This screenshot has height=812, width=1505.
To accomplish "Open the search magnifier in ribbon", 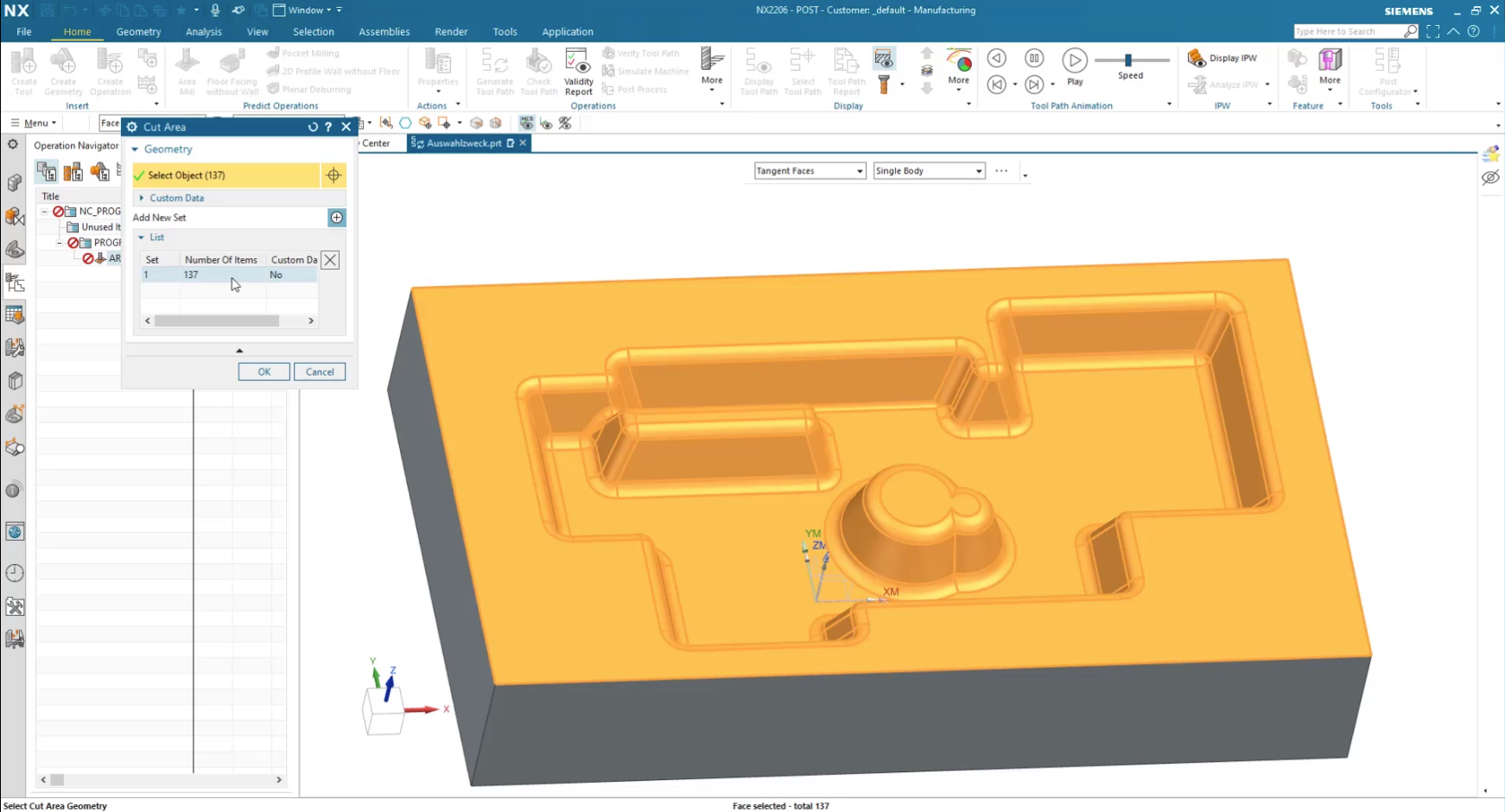I will click(1410, 31).
